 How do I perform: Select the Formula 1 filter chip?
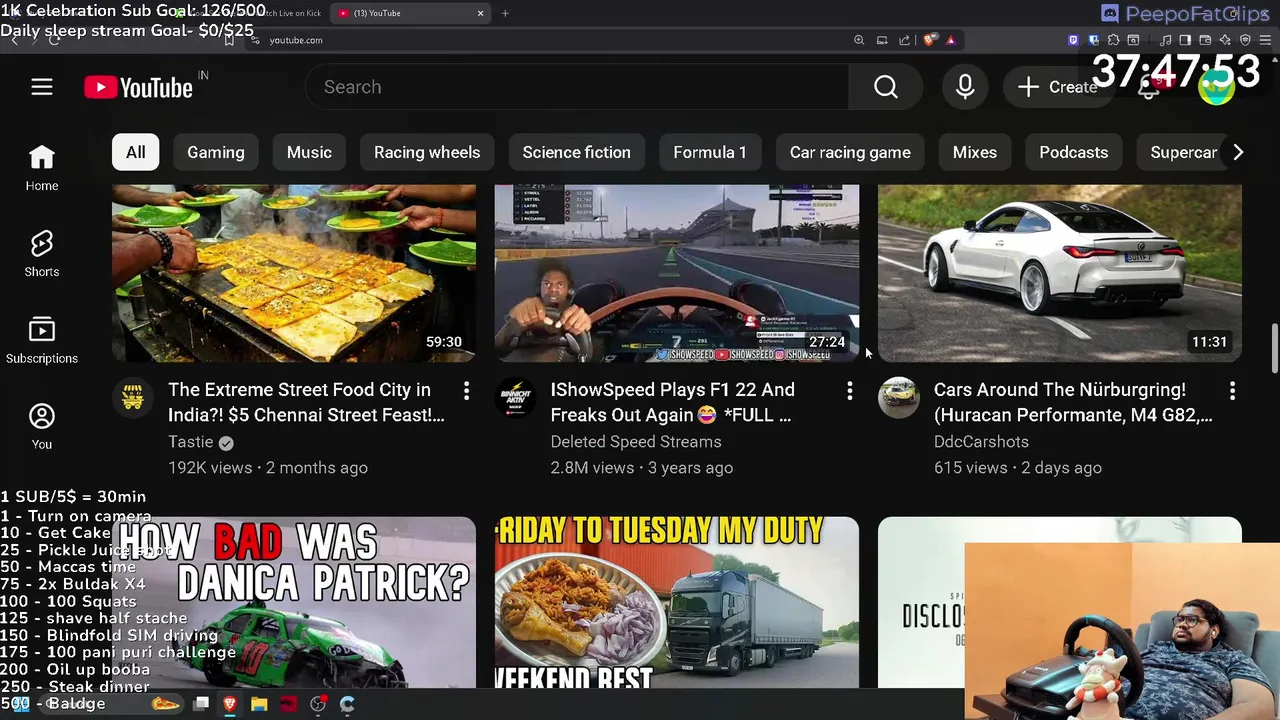tap(710, 152)
